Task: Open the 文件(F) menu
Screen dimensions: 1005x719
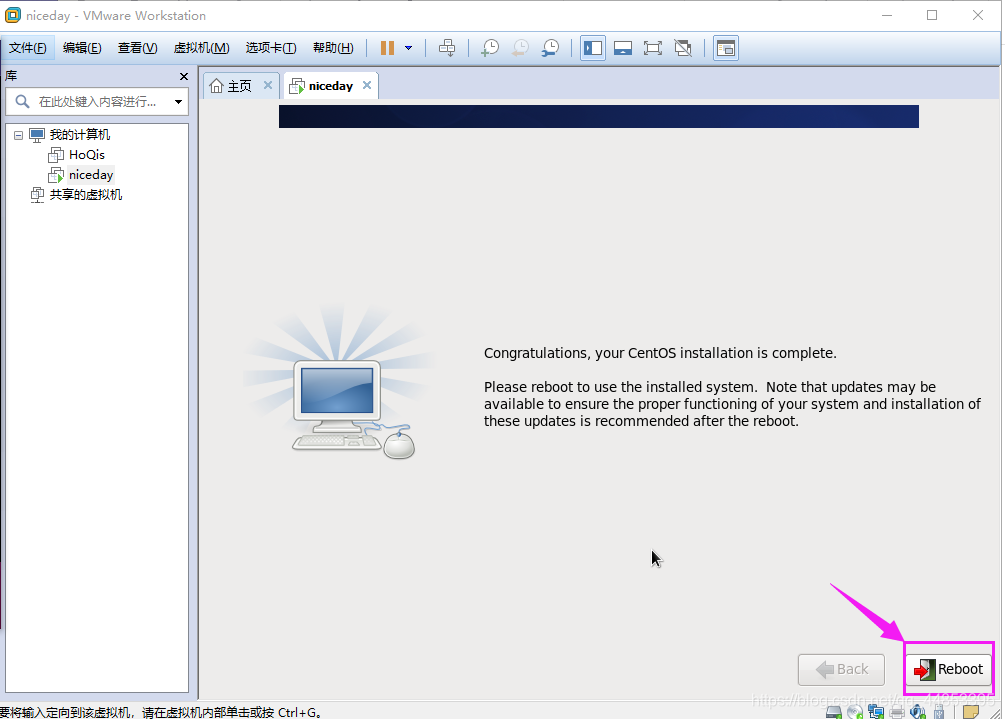Action: (x=28, y=48)
